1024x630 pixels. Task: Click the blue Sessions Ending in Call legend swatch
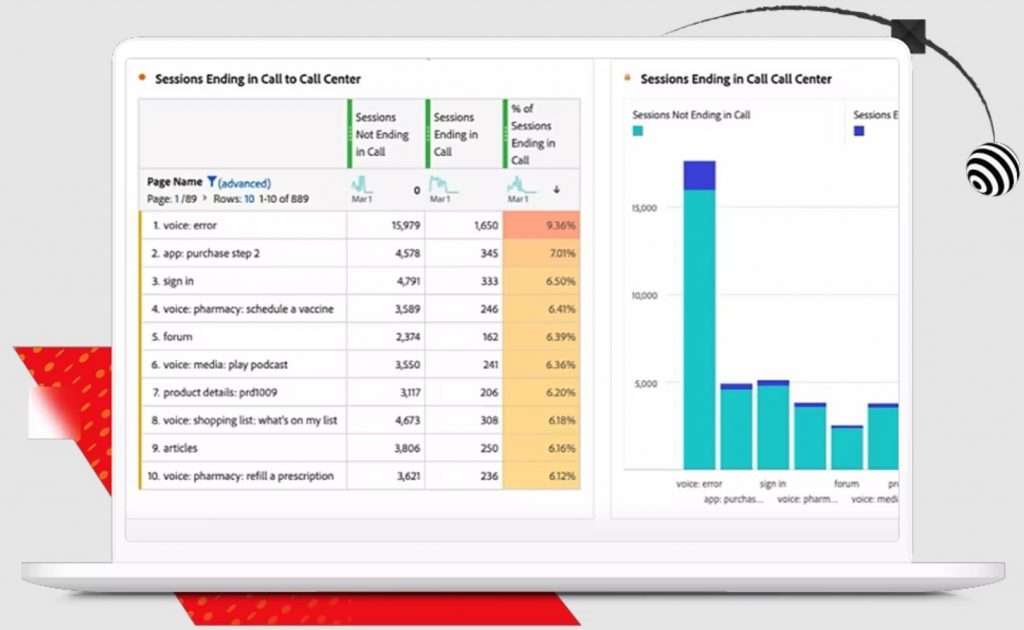click(x=858, y=131)
